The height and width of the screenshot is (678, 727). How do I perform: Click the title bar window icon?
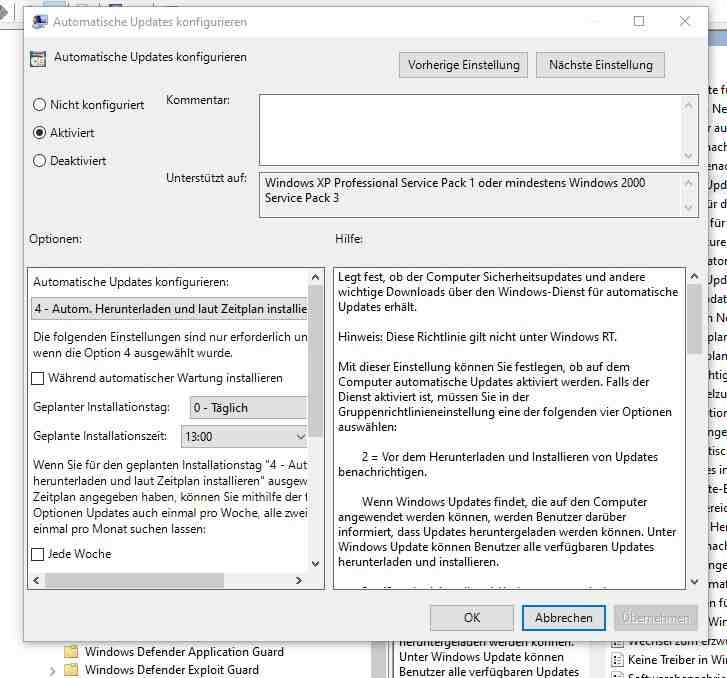pos(40,21)
